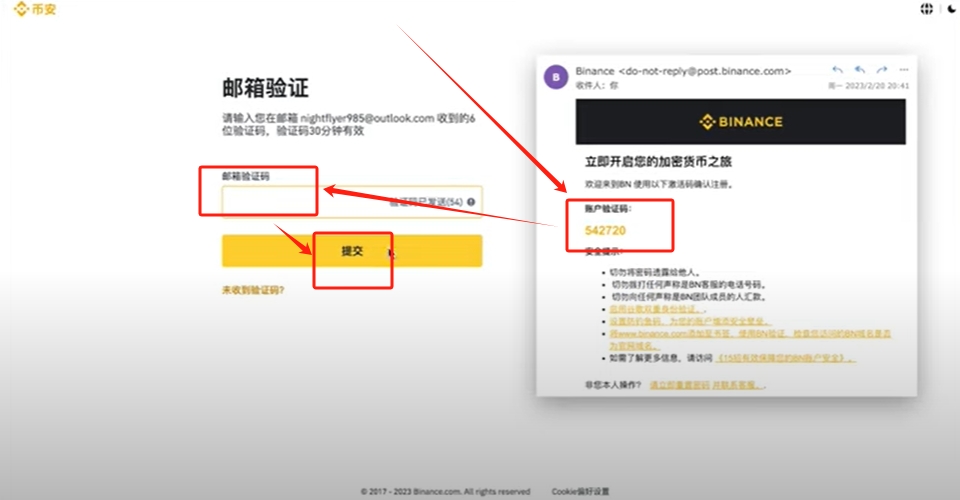Viewport: 960px width, 500px height.
Task: Click the Binance 币安 logo in the header
Action: pos(35,9)
